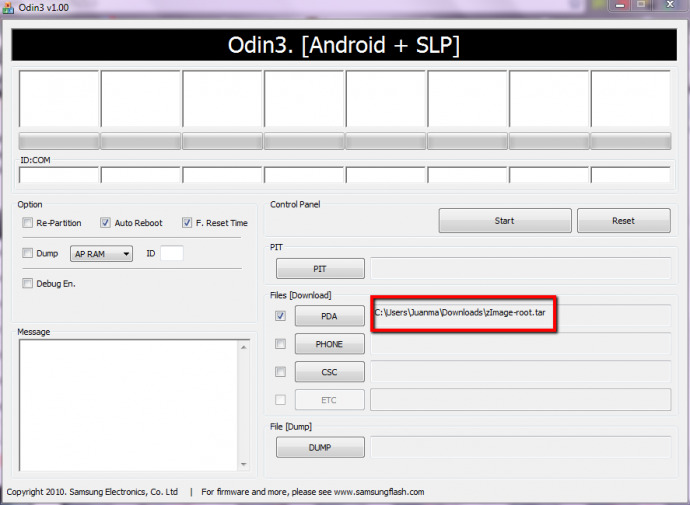Click the Odin3 app icon in title bar
The width and height of the screenshot is (690, 505).
tap(9, 8)
